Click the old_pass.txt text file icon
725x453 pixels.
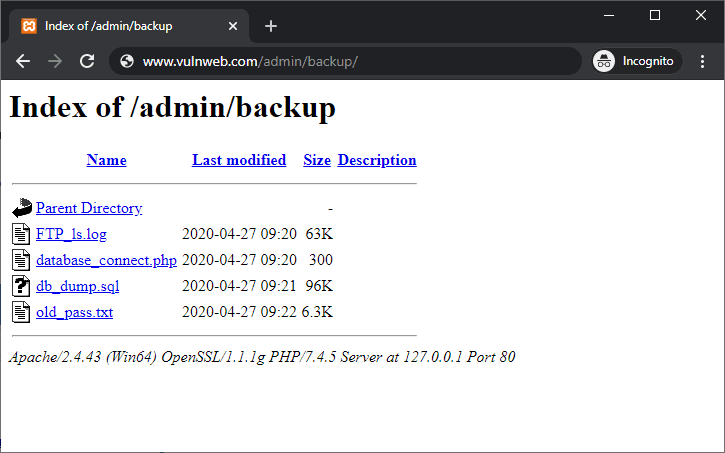pyautogui.click(x=22, y=312)
